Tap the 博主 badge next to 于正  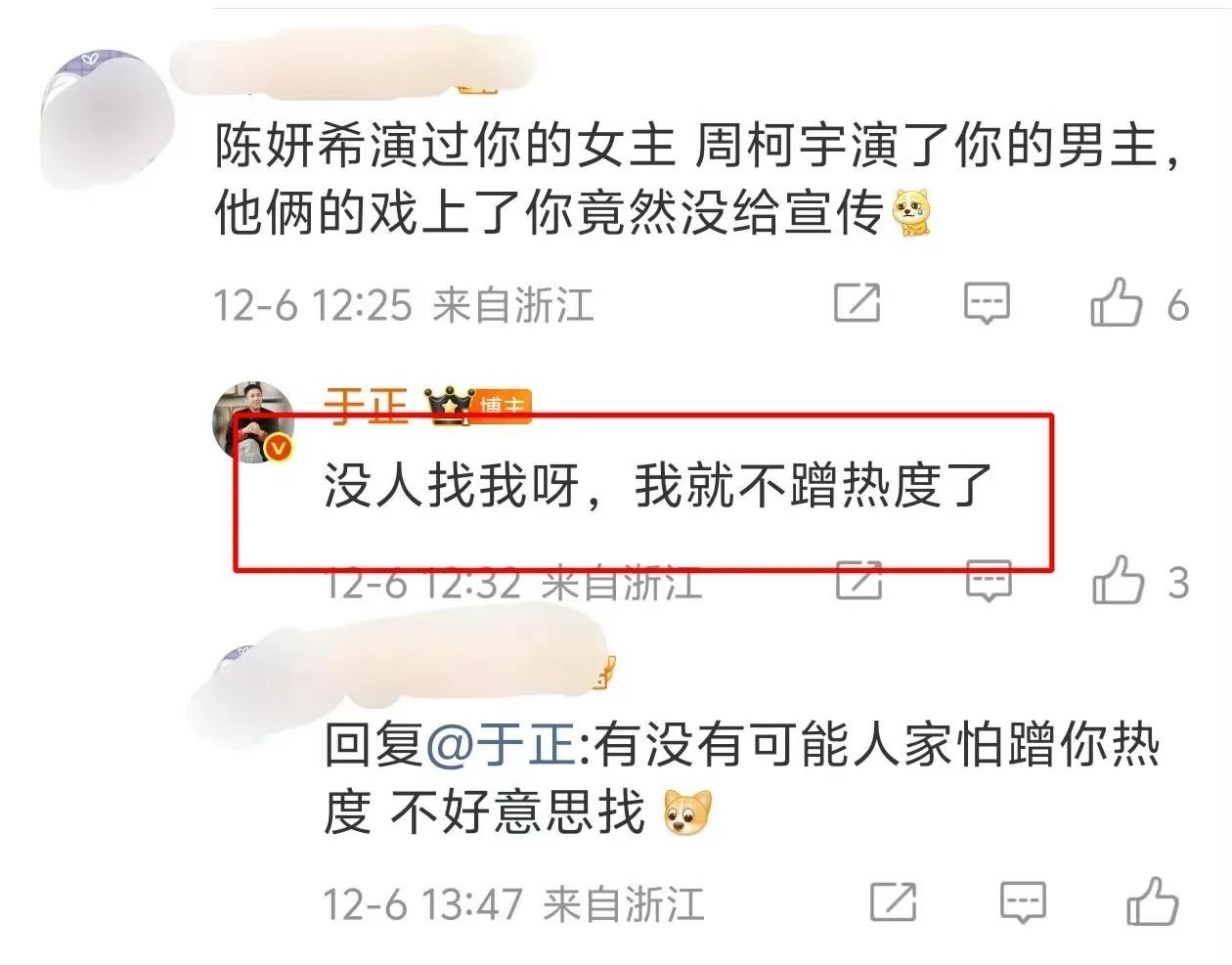(504, 406)
